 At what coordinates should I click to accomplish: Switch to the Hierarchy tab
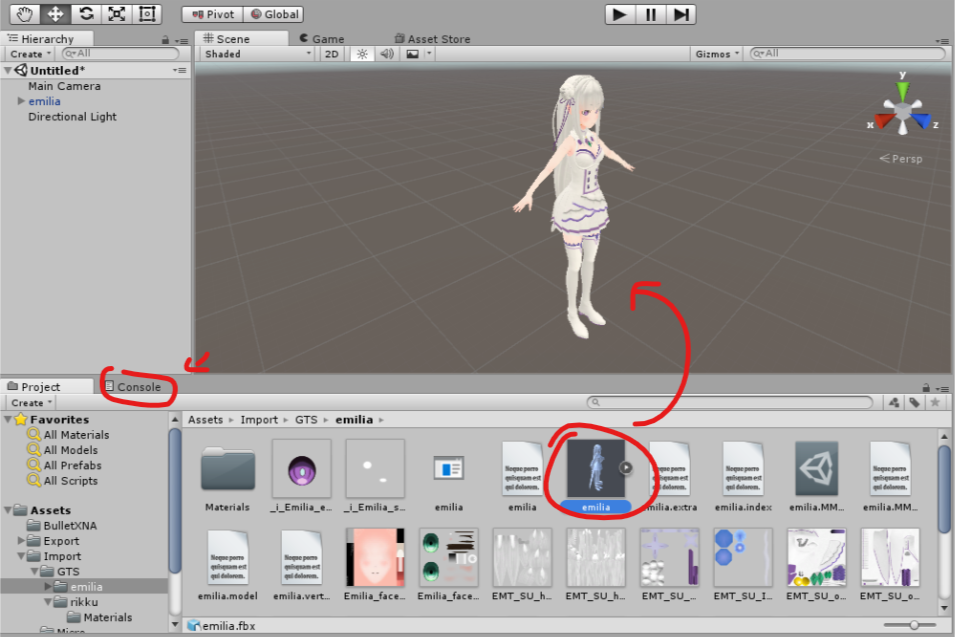tap(47, 39)
